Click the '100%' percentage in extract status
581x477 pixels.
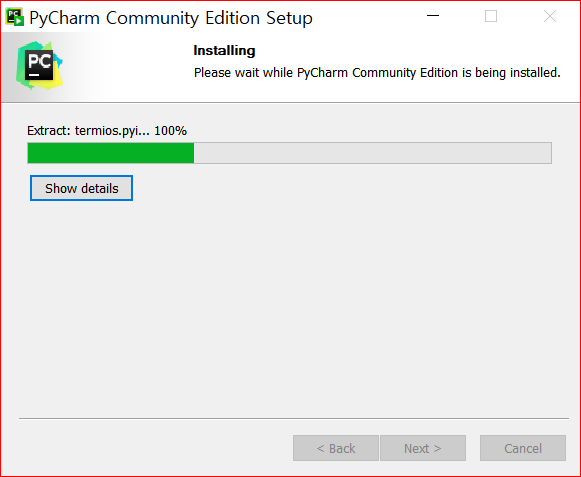pos(170,130)
